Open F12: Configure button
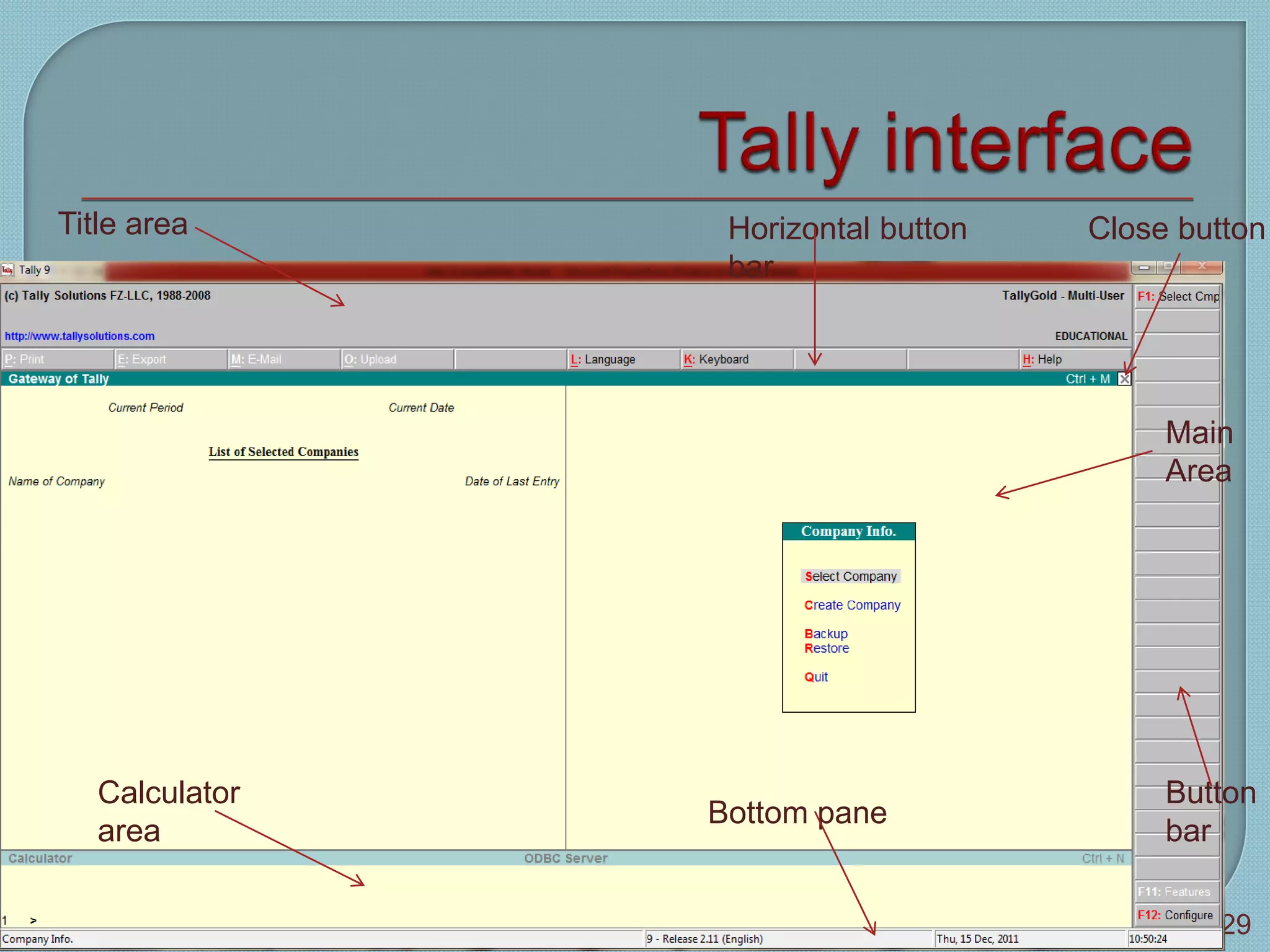Screen dimensions: 1270x952 click(x=1178, y=915)
